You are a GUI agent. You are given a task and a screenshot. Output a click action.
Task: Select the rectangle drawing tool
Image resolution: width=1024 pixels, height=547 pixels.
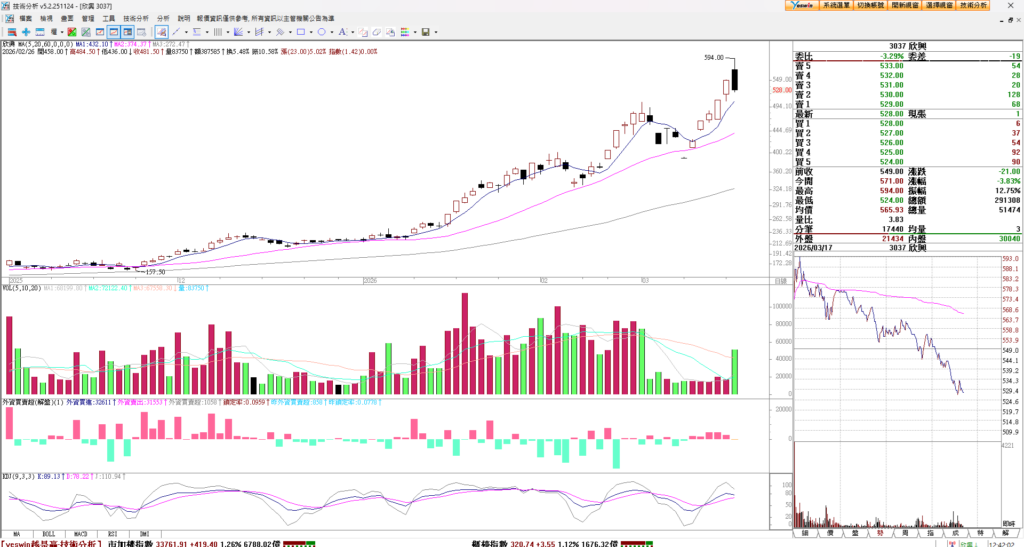coord(301,32)
